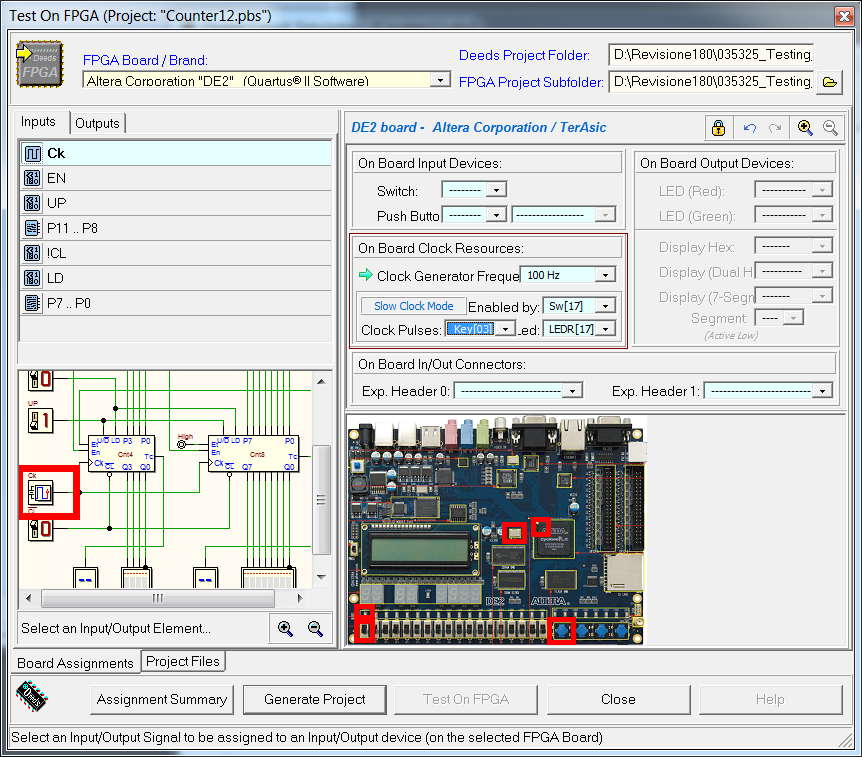Click the vertical scrollbar thumb of circuit preview
862x757 pixels.
click(321, 500)
